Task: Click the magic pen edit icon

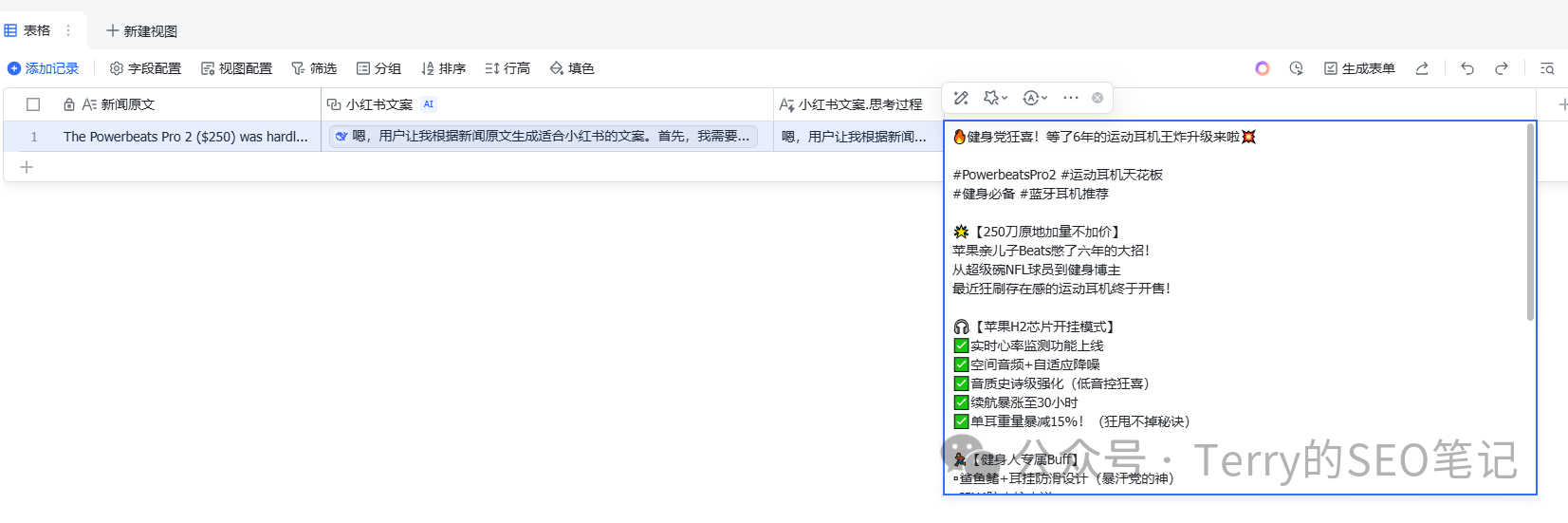Action: point(961,98)
